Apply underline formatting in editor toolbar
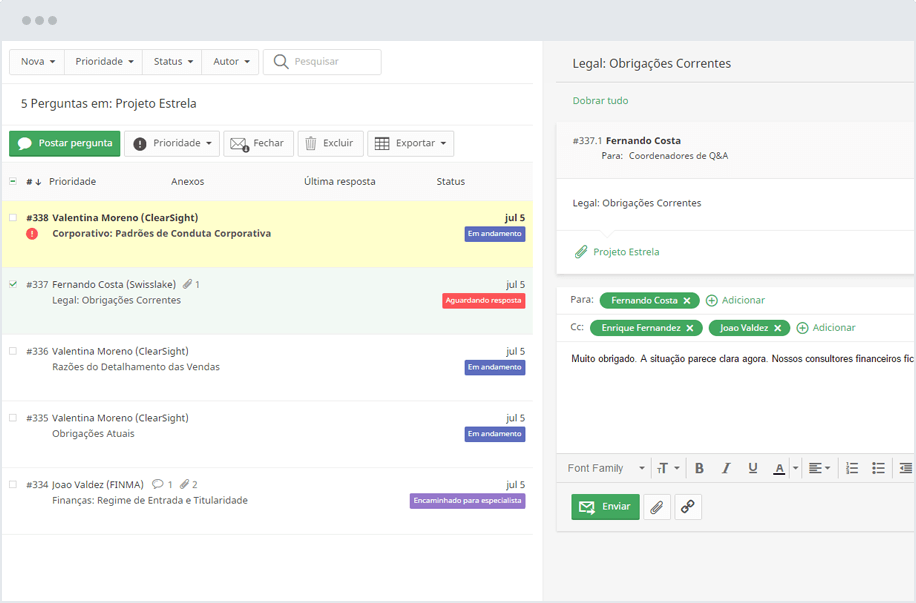 click(x=753, y=468)
